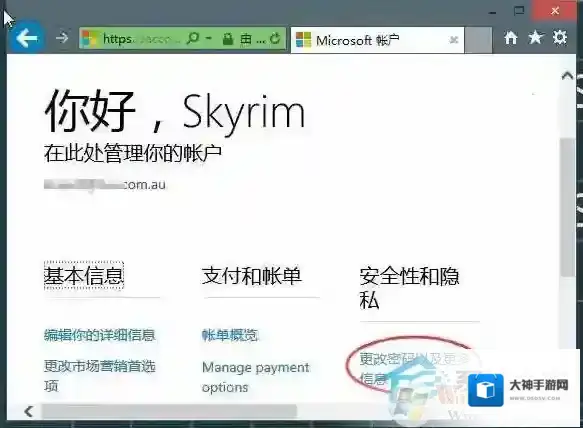583x428 pixels.
Task: Open the 帐单概览 link
Action: [x=230, y=335]
